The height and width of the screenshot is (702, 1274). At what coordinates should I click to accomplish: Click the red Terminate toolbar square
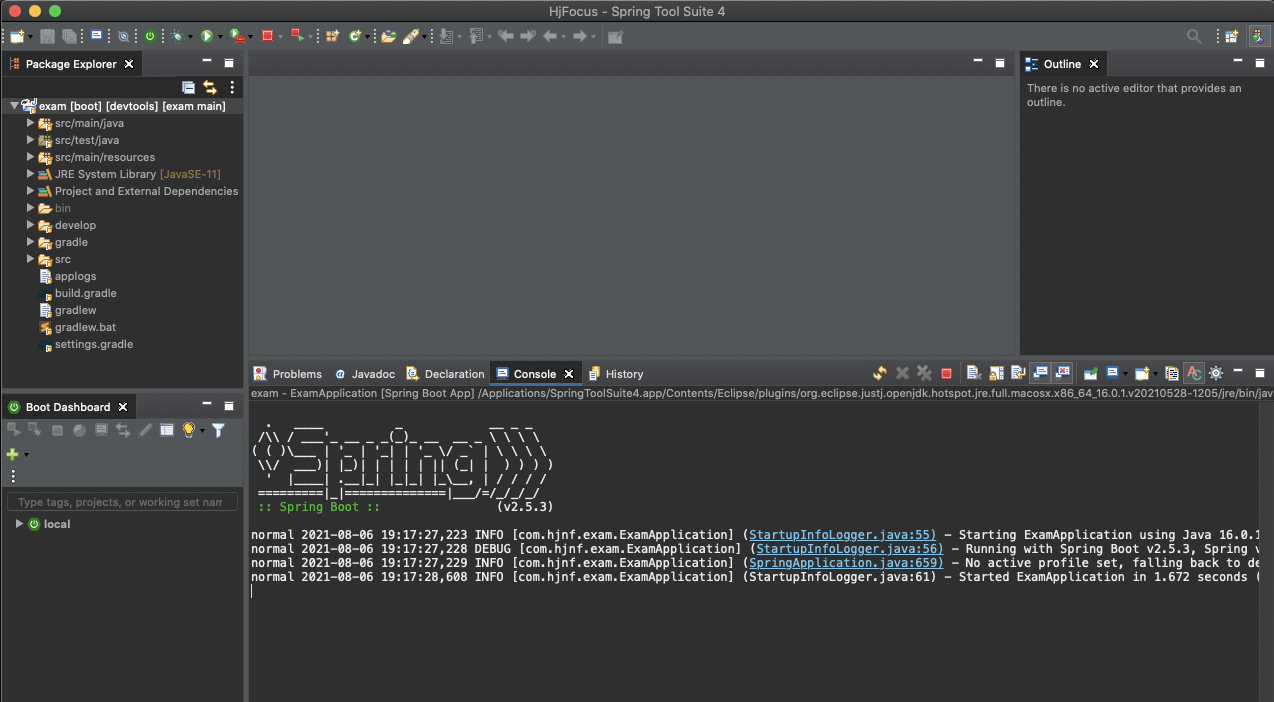(267, 36)
